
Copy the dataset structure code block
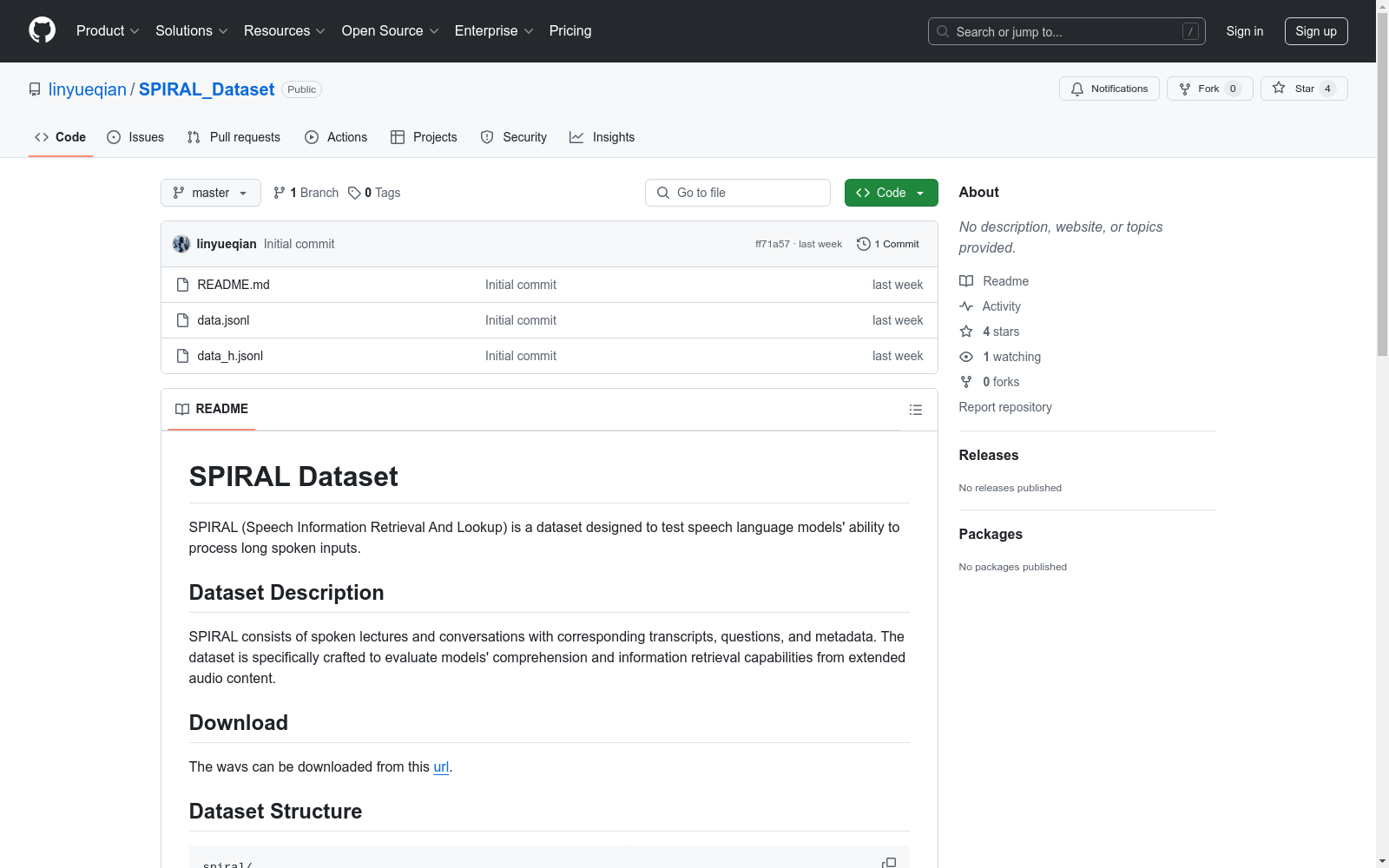(x=889, y=863)
